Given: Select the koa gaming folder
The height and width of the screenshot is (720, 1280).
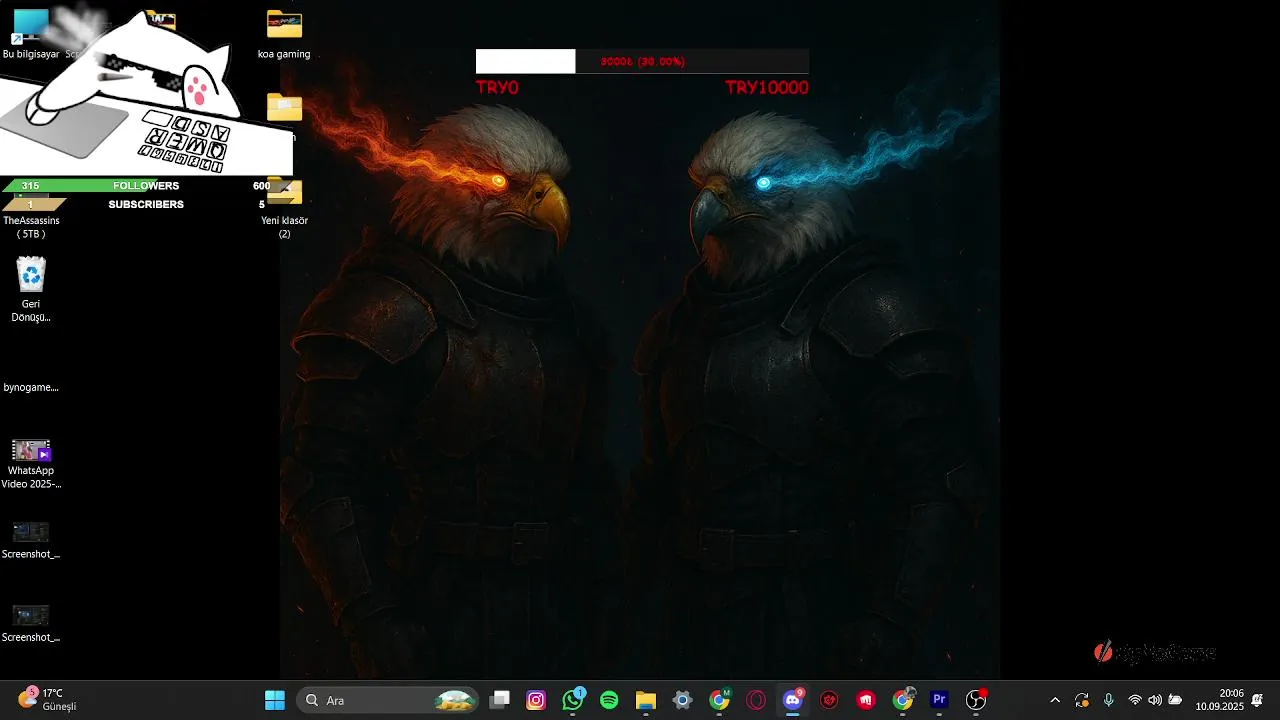Looking at the screenshot, I should pos(284,35).
